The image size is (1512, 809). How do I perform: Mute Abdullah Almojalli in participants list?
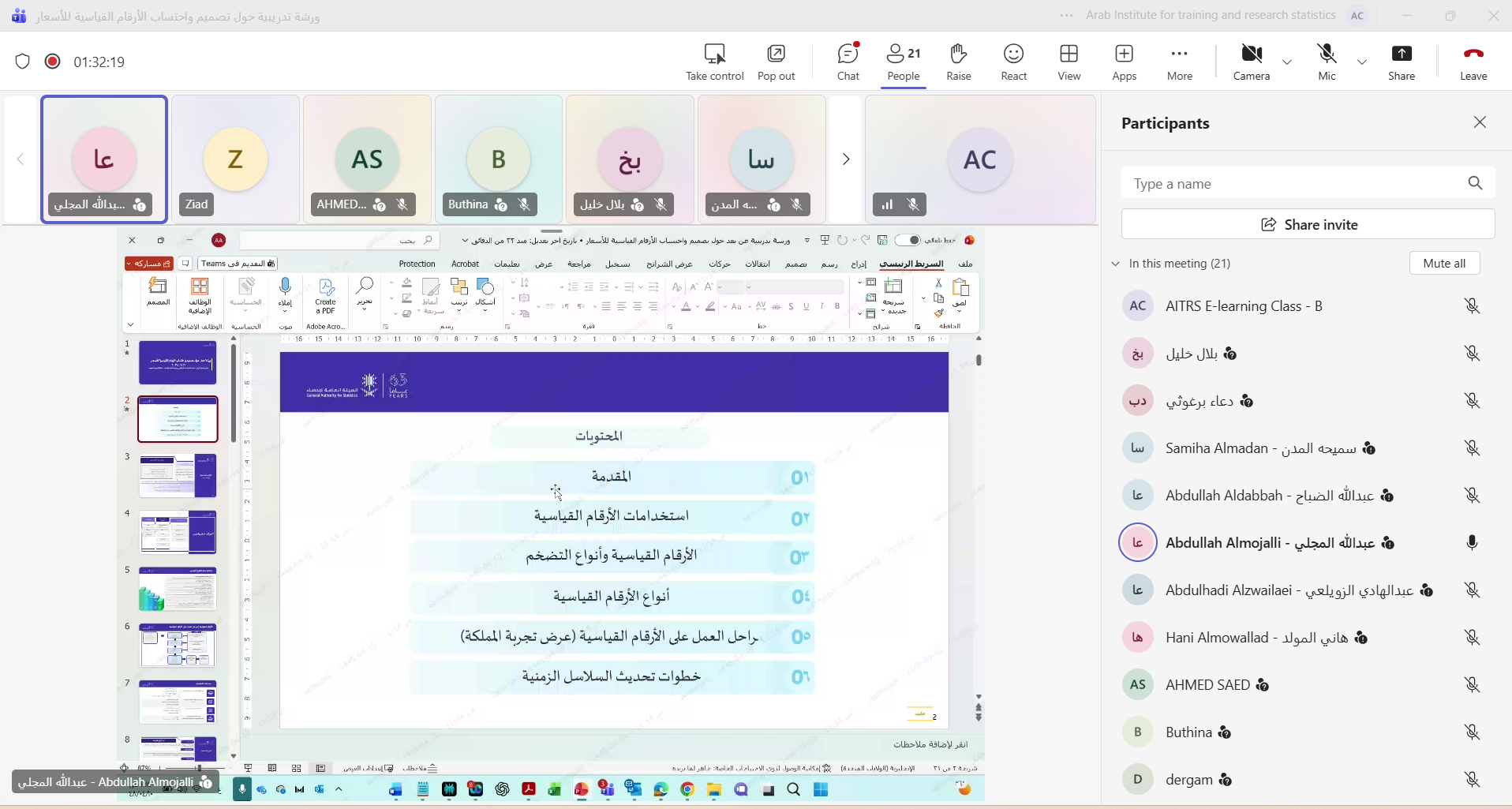tap(1472, 543)
